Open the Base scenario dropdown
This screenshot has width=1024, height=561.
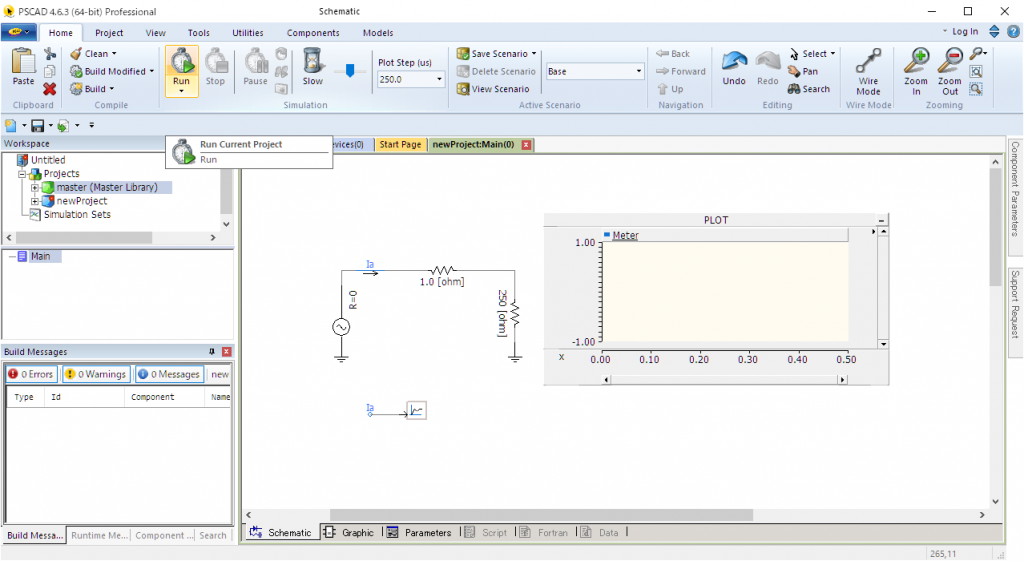click(639, 71)
